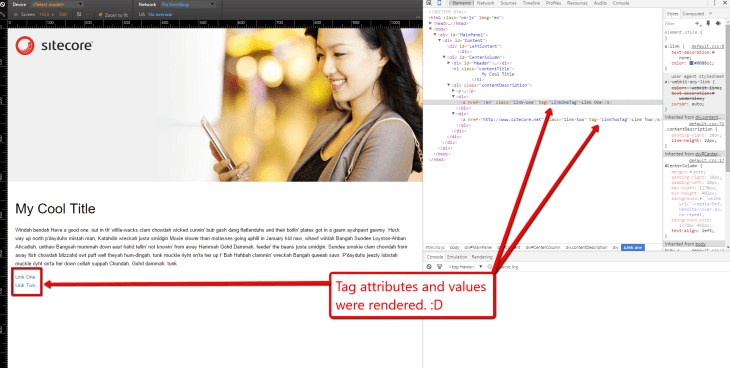Click the reset device emulation icon
This screenshot has height=368, width=730.
tap(2, 5)
